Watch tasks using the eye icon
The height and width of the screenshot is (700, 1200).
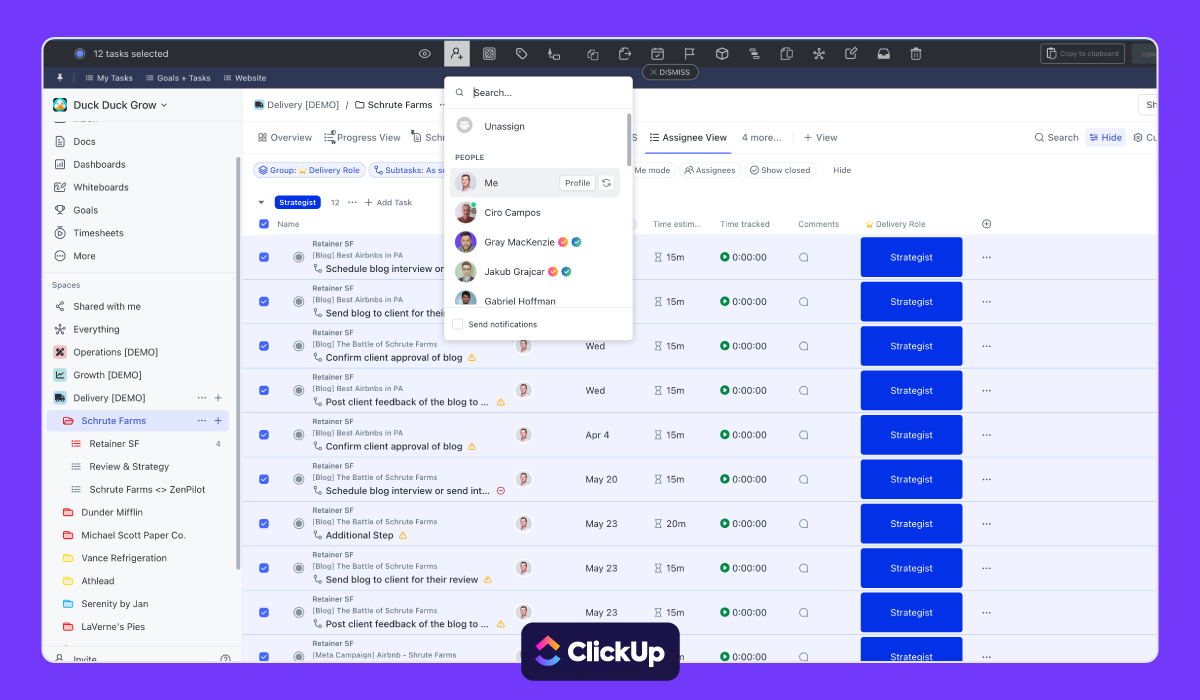pos(427,53)
